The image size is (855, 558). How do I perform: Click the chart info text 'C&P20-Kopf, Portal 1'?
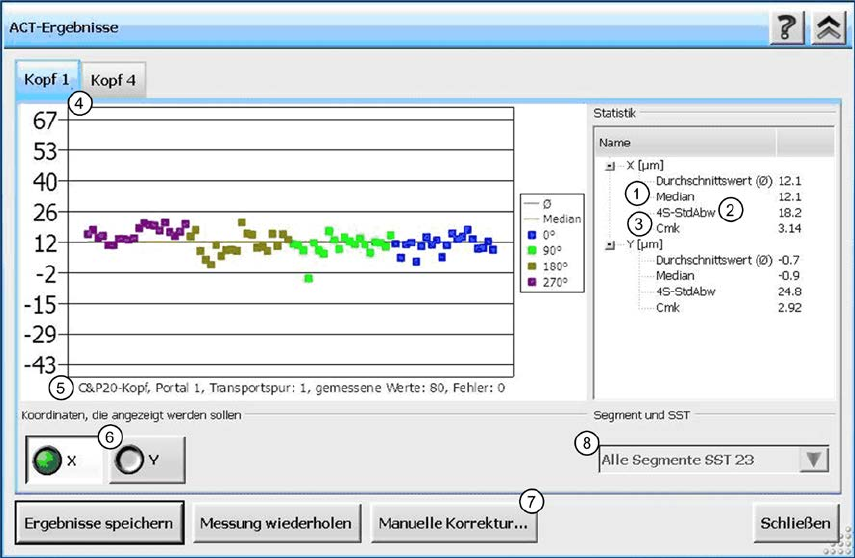(141, 388)
